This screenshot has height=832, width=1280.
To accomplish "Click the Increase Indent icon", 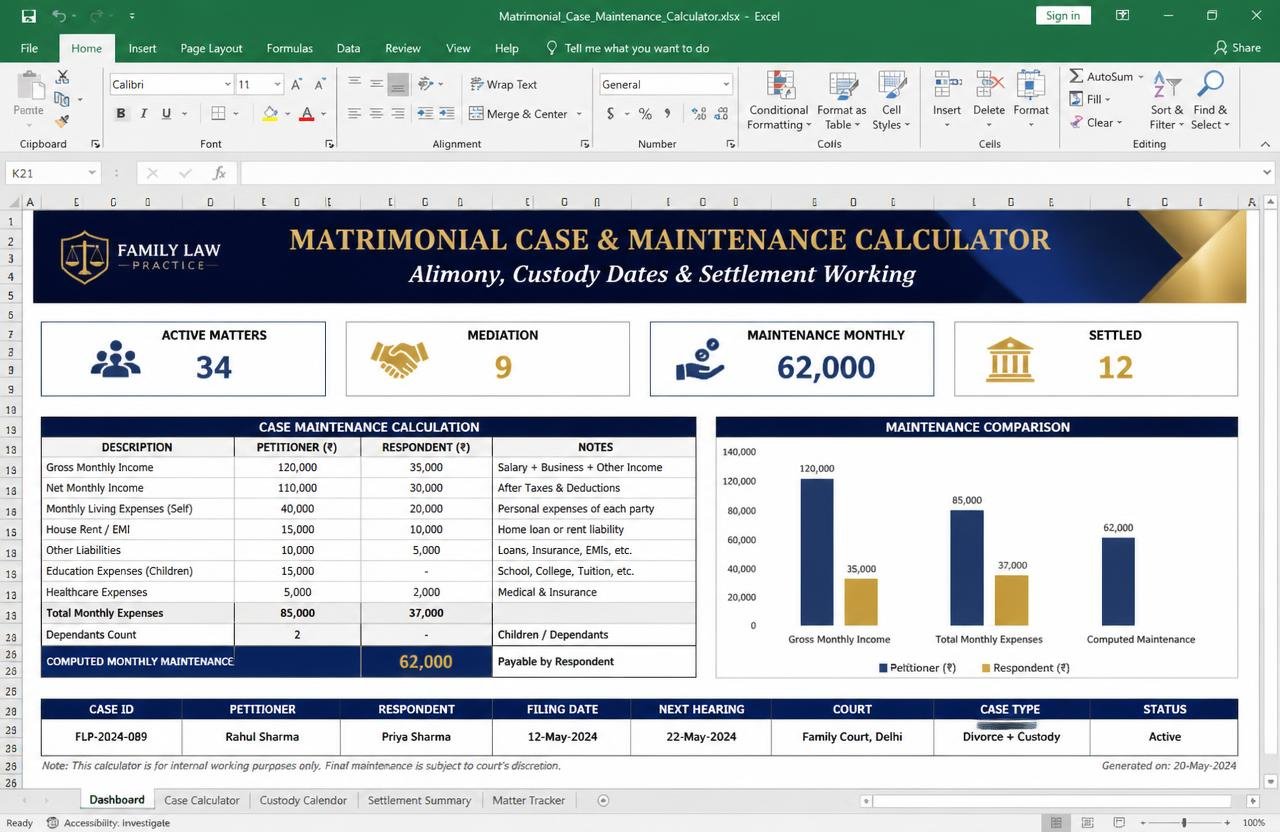I will [x=449, y=114].
